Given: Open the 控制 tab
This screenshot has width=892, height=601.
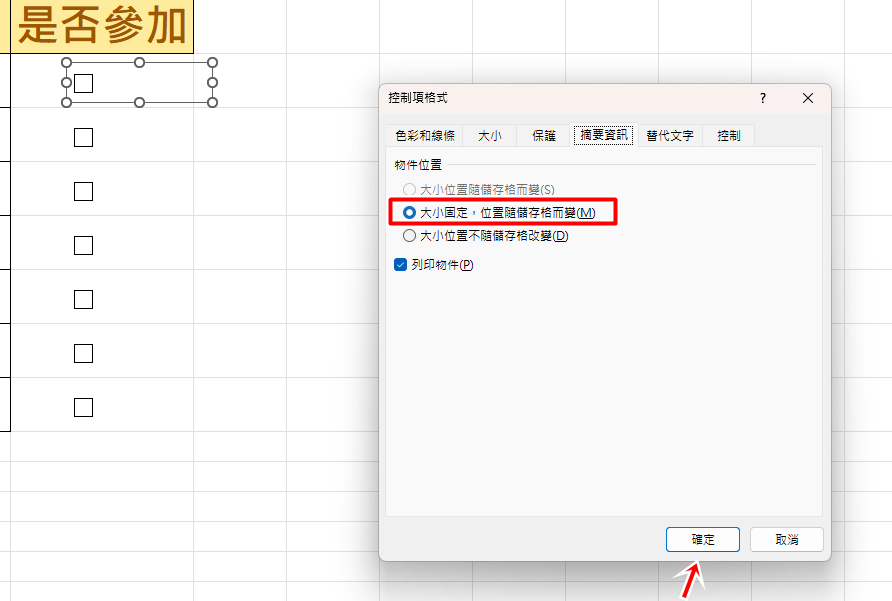Looking at the screenshot, I should click(728, 136).
